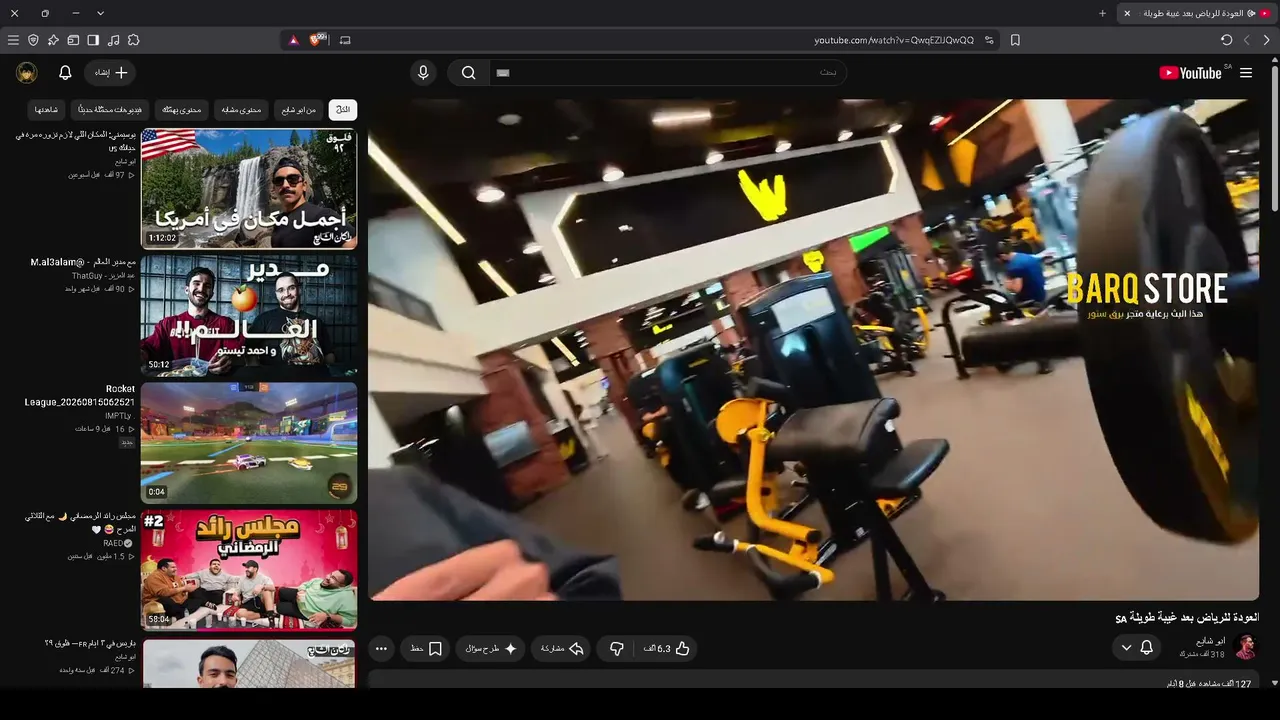Select the محتوى يهمّك chip
The height and width of the screenshot is (720, 1280).
click(x=181, y=110)
